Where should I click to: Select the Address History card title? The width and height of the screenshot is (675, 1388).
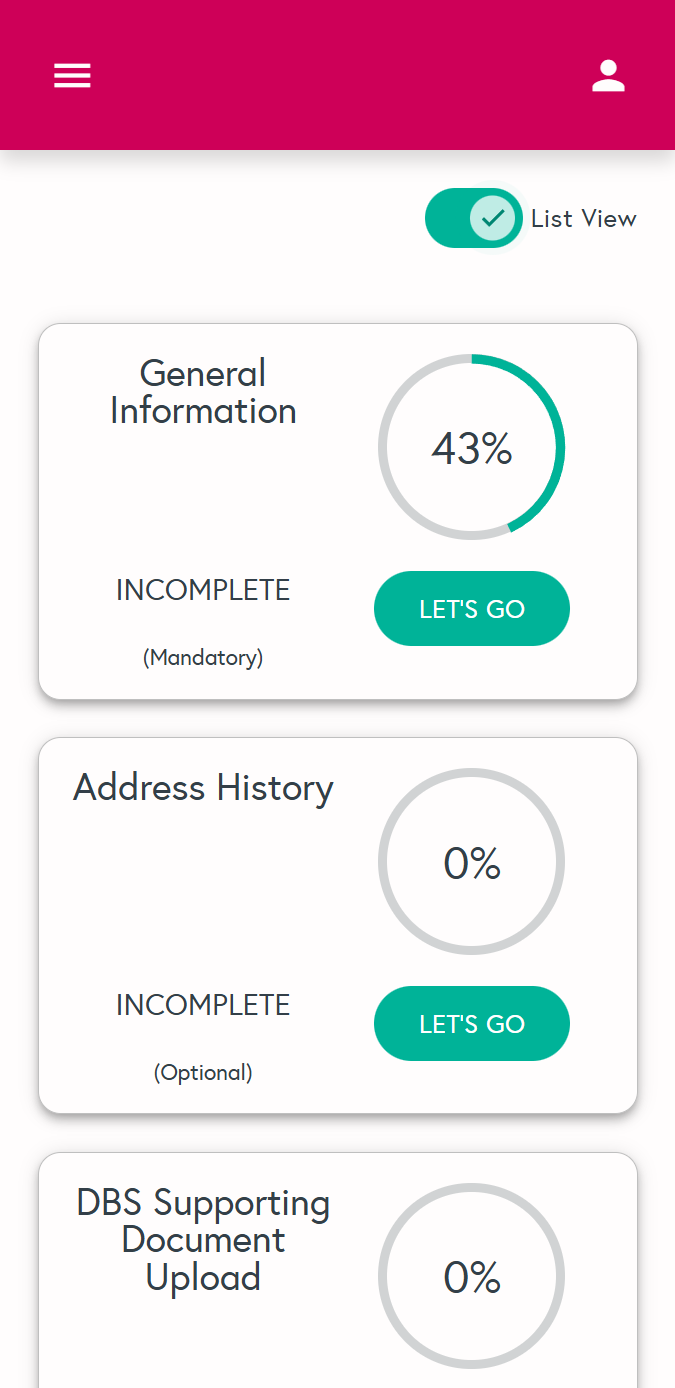tap(203, 788)
